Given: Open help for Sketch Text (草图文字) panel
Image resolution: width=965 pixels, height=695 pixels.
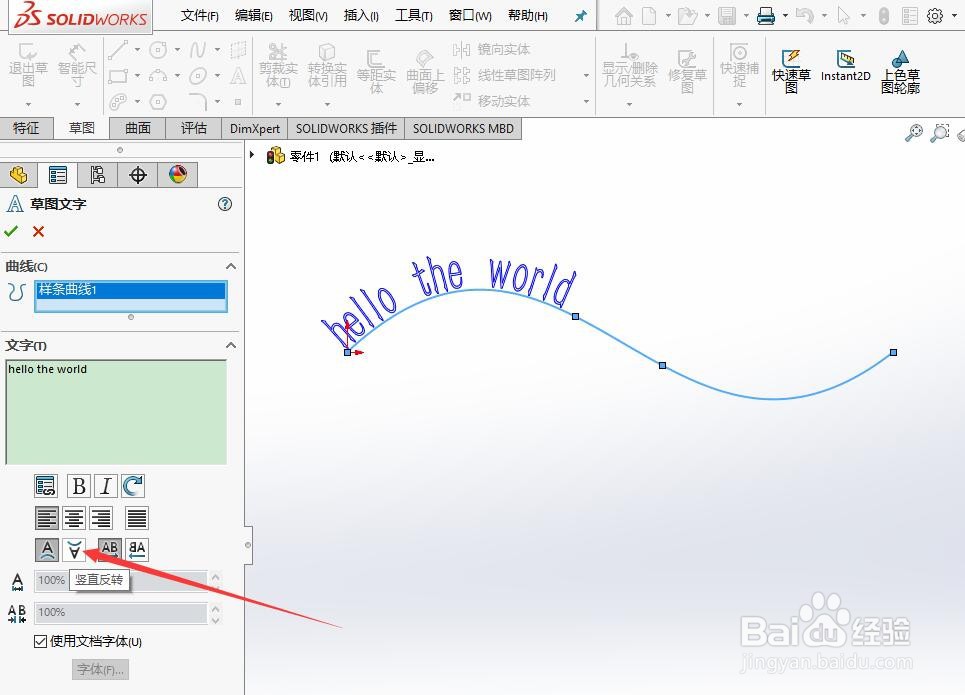Looking at the screenshot, I should [225, 204].
